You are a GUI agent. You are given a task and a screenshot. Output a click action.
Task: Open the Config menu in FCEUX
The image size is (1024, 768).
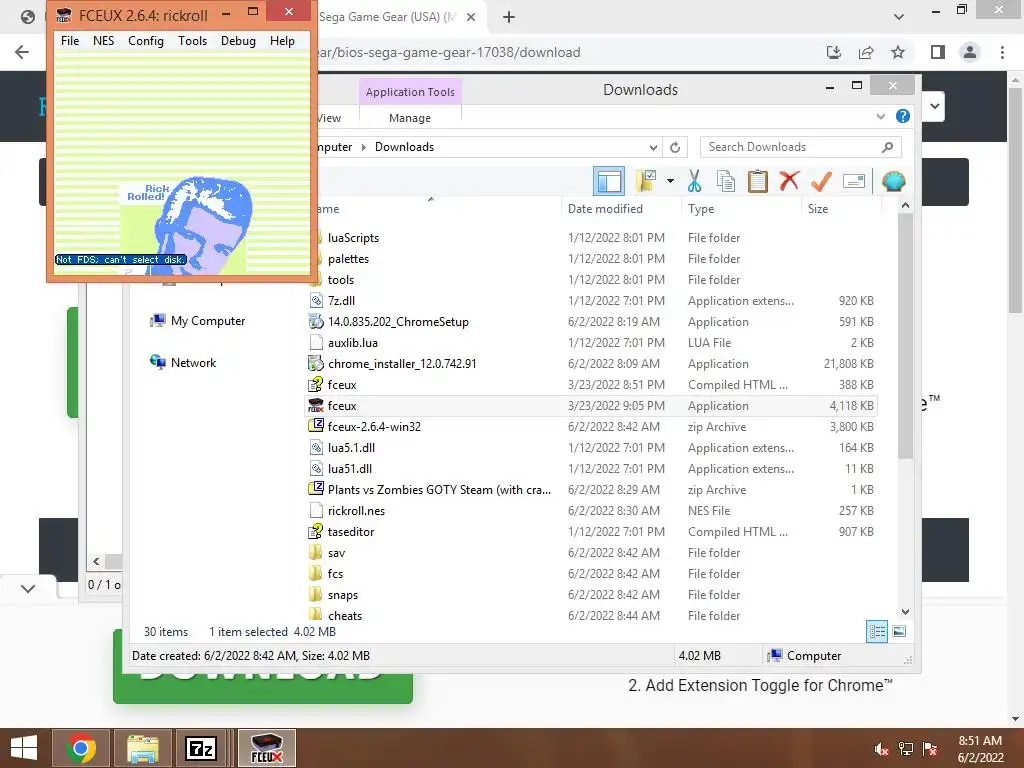[x=146, y=40]
